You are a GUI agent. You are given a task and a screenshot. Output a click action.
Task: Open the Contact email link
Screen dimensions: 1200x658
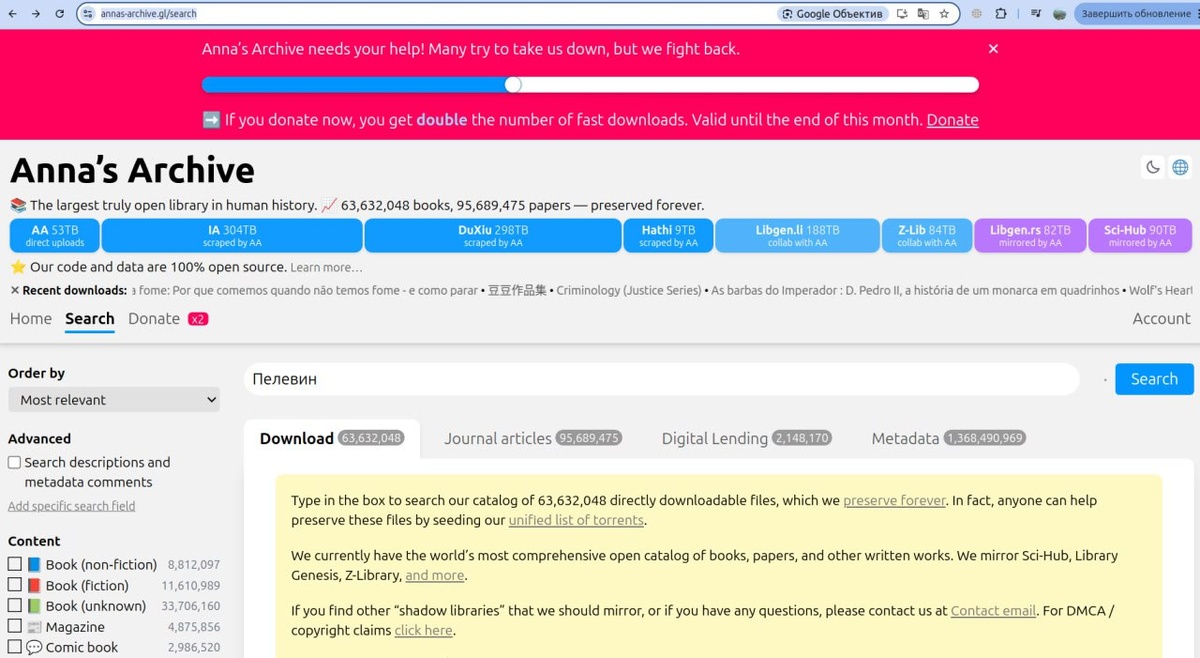point(993,611)
